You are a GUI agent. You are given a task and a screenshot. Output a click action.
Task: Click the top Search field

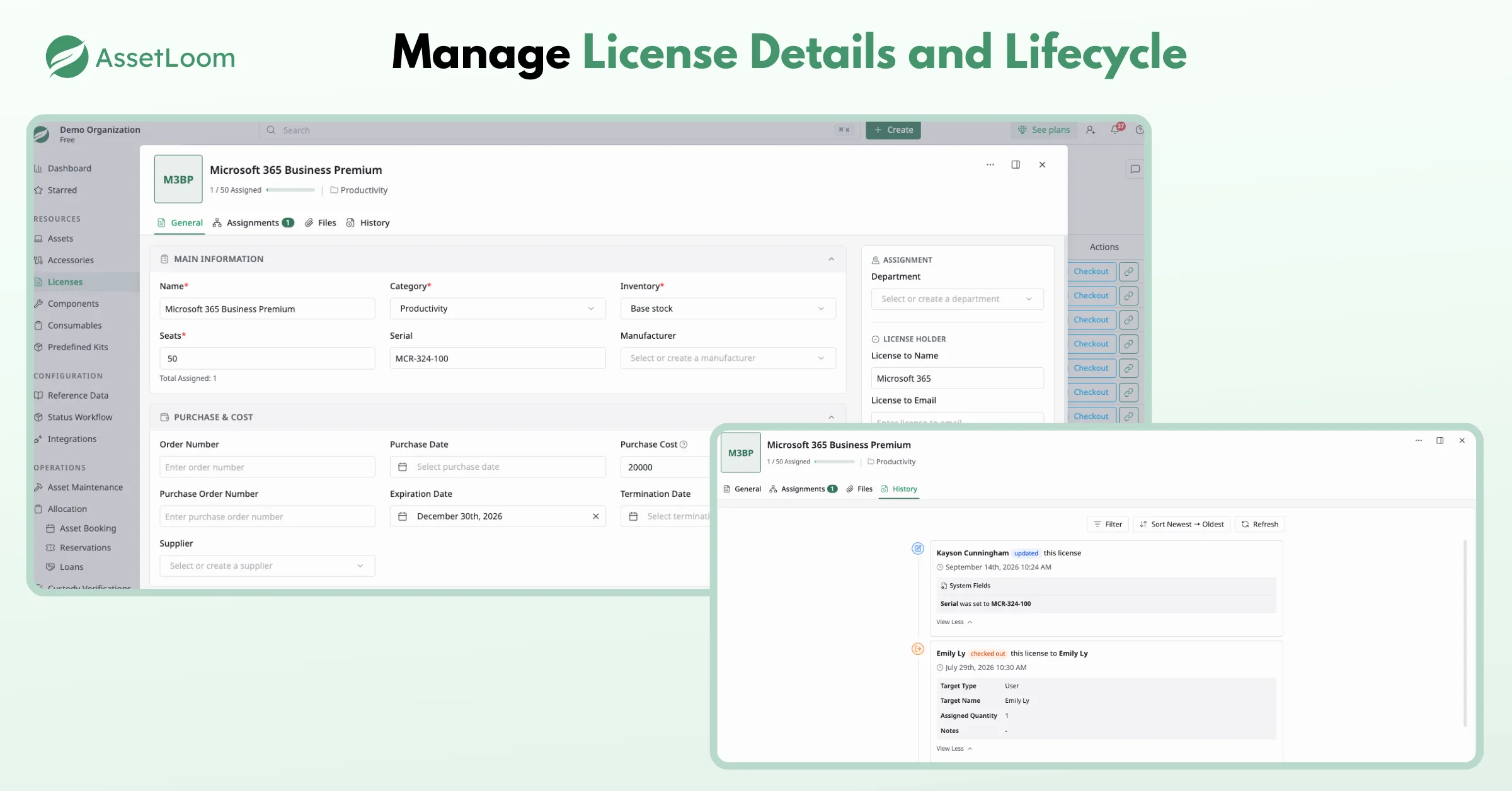pyautogui.click(x=559, y=130)
